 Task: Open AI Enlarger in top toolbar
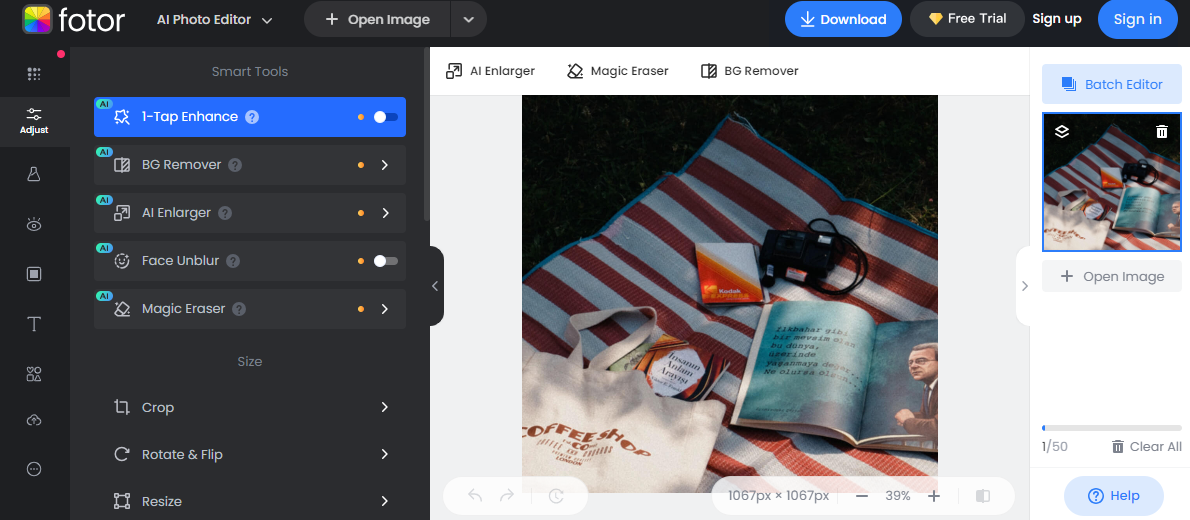click(490, 71)
